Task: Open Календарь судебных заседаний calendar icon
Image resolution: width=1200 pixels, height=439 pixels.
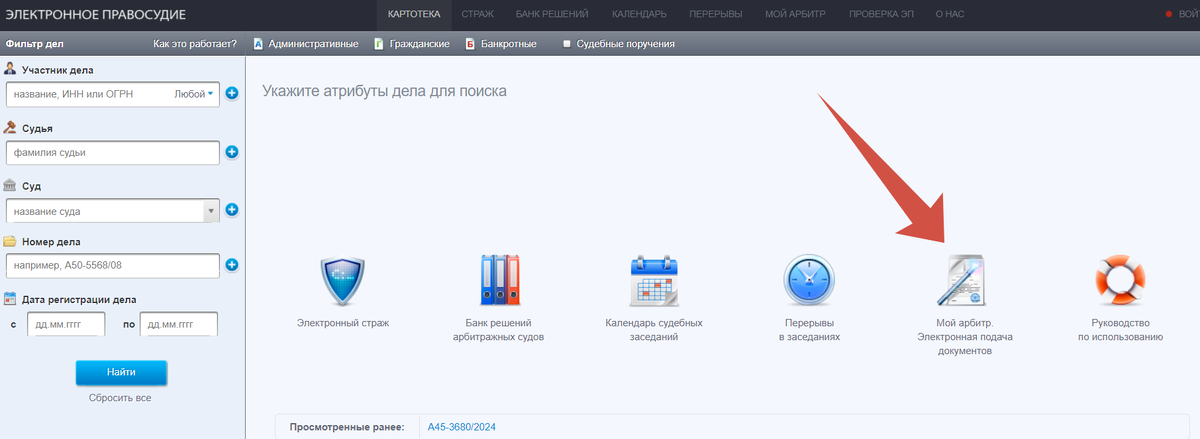Action: point(654,279)
